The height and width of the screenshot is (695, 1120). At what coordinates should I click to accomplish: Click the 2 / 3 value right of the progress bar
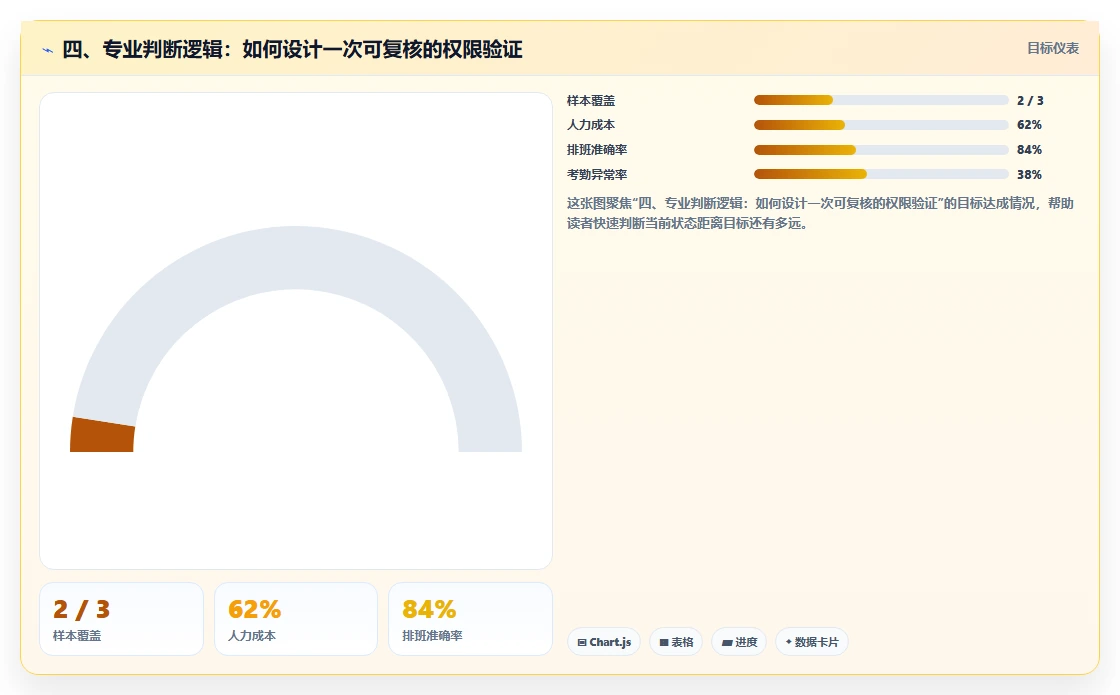tap(1030, 101)
